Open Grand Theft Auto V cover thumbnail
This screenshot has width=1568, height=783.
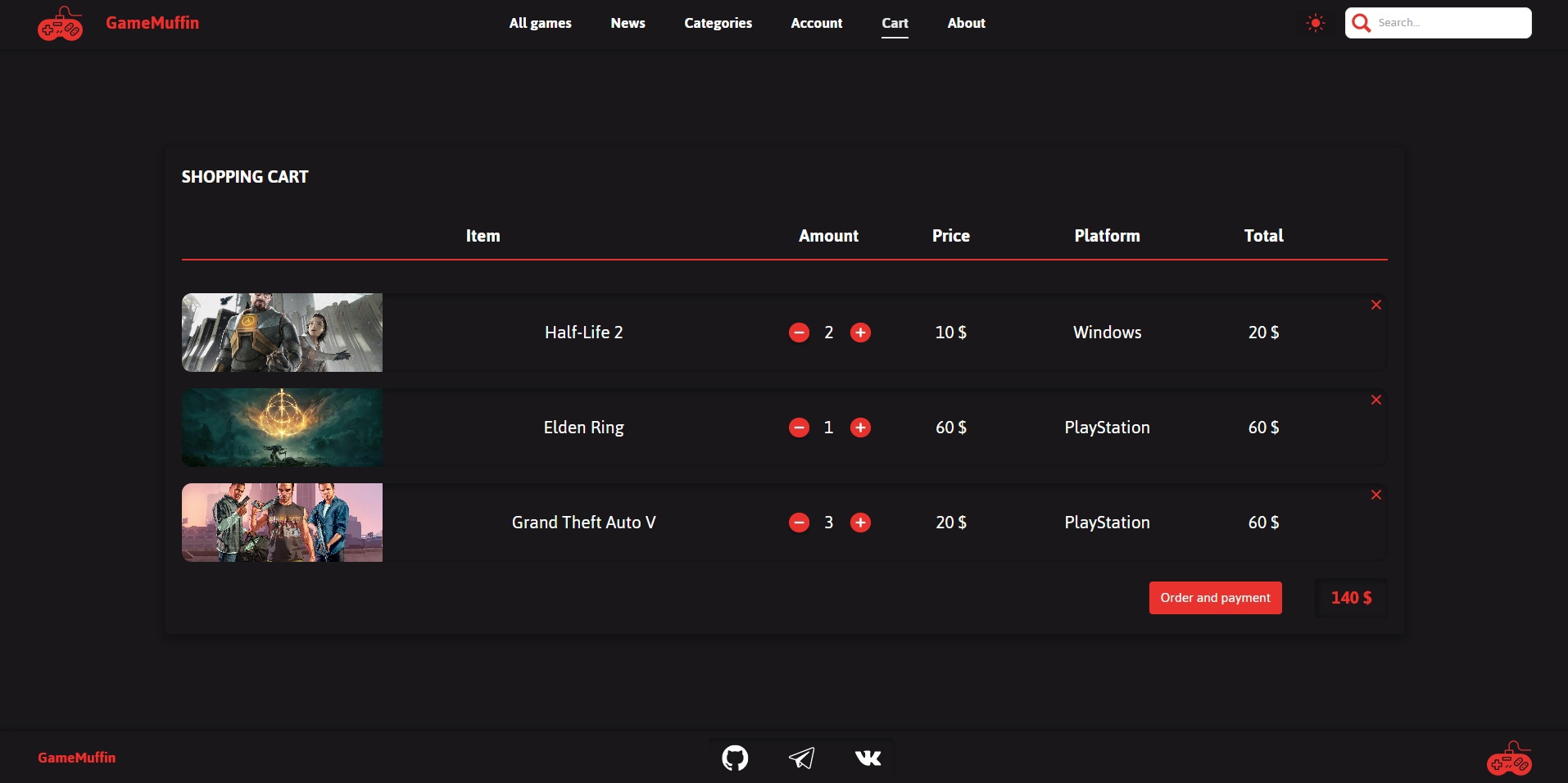282,523
